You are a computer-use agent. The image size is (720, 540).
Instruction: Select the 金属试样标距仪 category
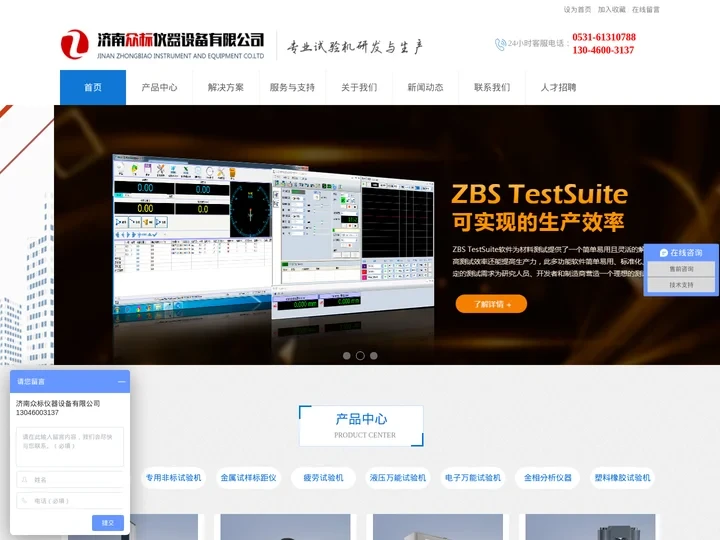(248, 478)
